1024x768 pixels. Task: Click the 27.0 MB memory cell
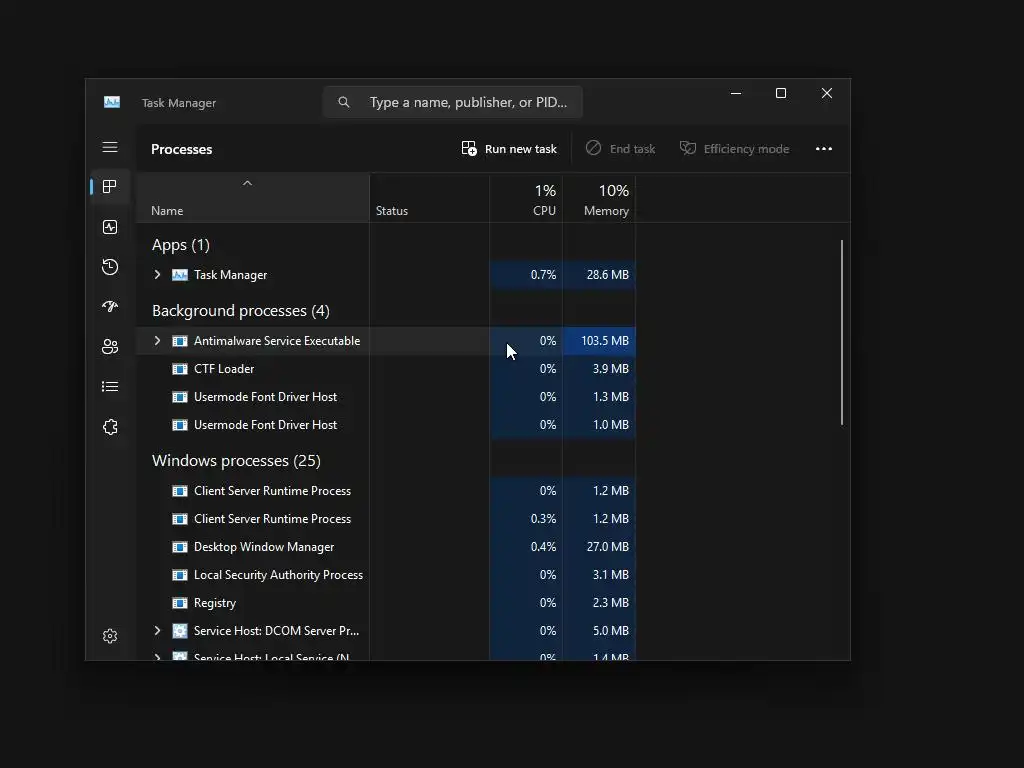[599, 547]
